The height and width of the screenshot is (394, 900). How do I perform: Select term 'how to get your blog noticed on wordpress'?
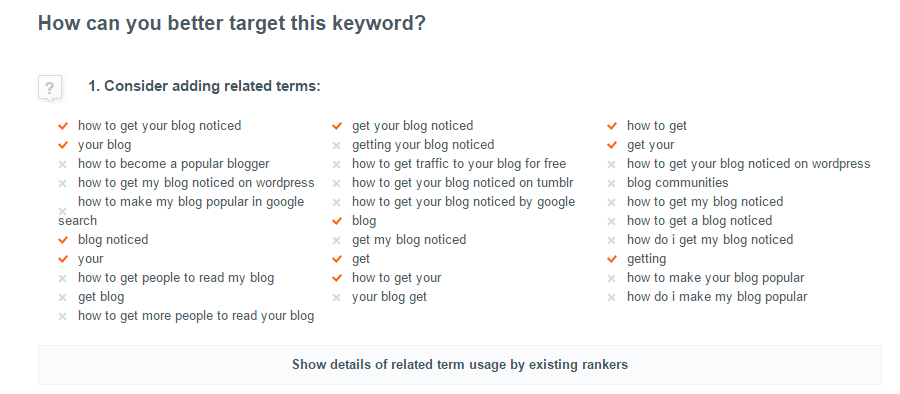[x=748, y=164]
